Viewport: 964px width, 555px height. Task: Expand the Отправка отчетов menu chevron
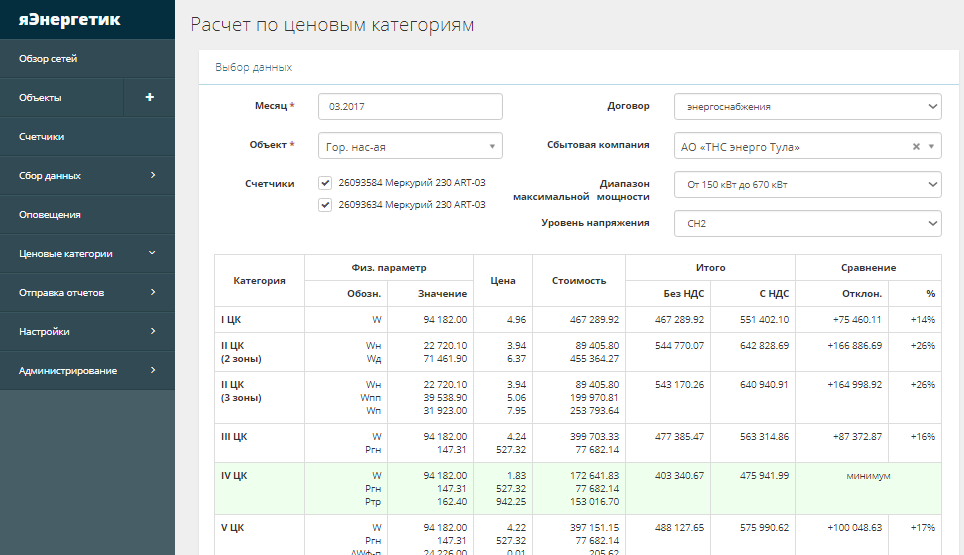(x=152, y=292)
